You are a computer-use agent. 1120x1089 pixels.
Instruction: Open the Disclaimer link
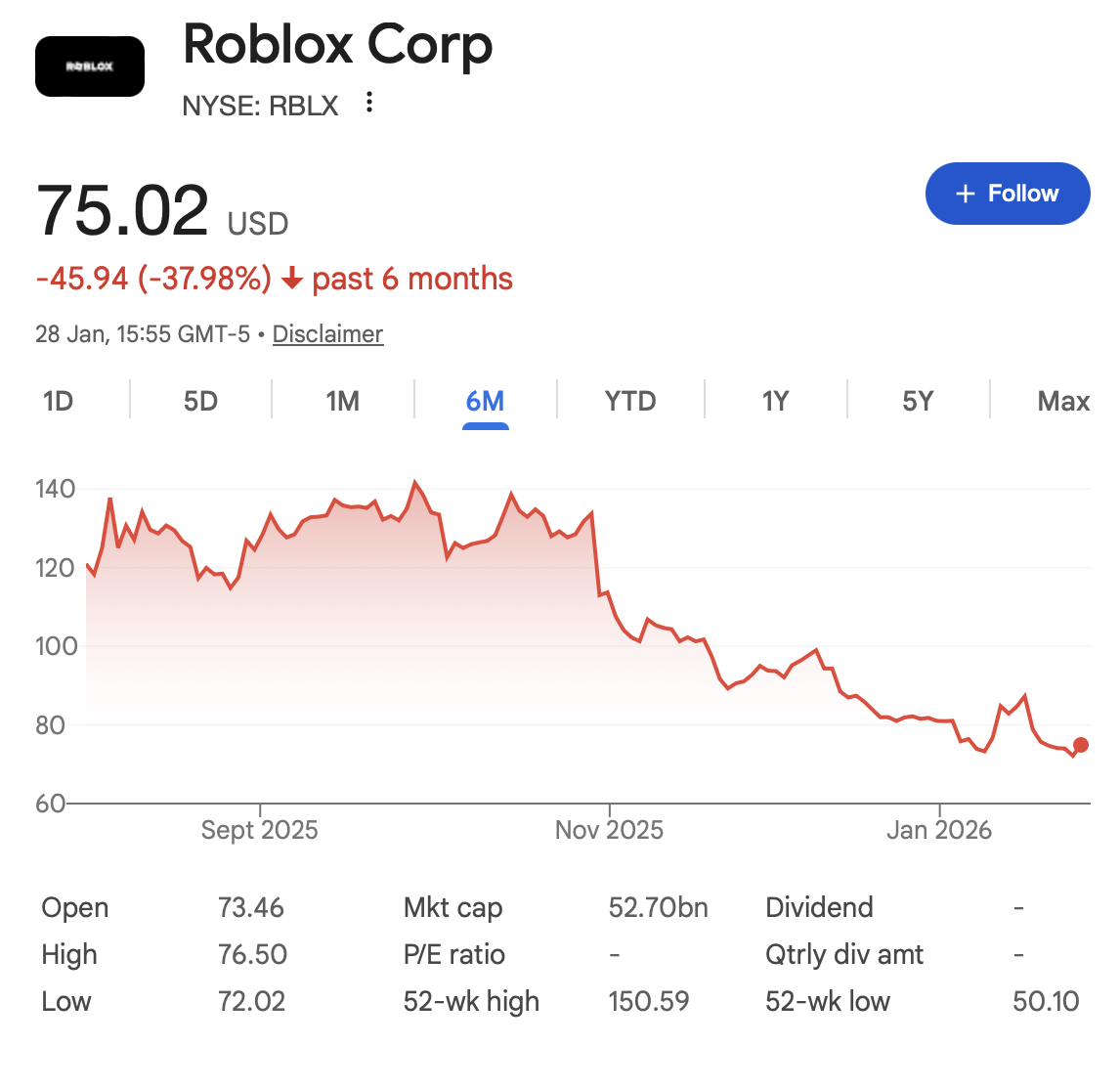coord(327,333)
